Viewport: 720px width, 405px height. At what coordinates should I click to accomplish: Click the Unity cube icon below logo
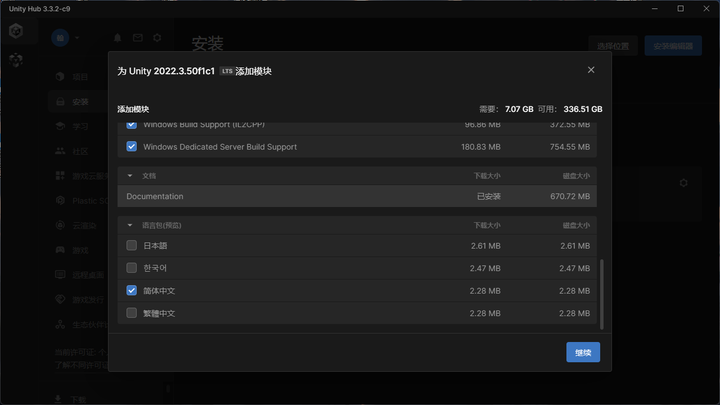click(x=16, y=60)
